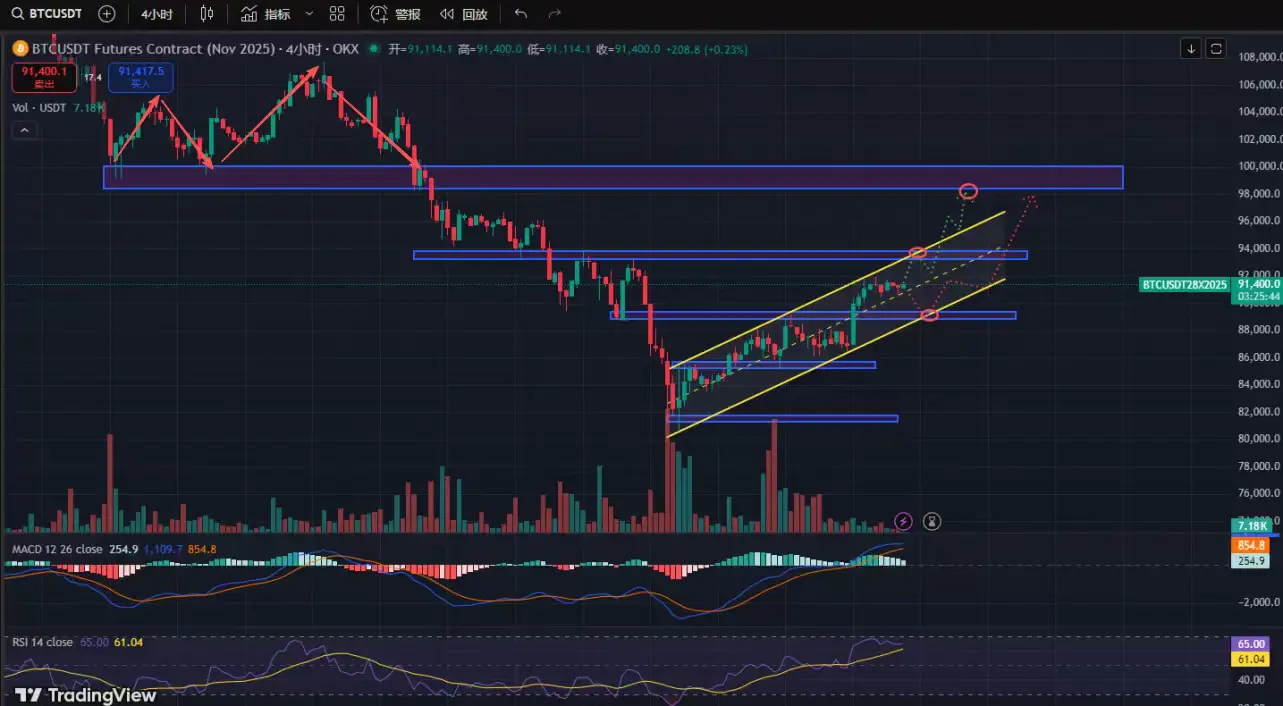Open the 指标 indicators menu
This screenshot has width=1283, height=706.
point(267,14)
